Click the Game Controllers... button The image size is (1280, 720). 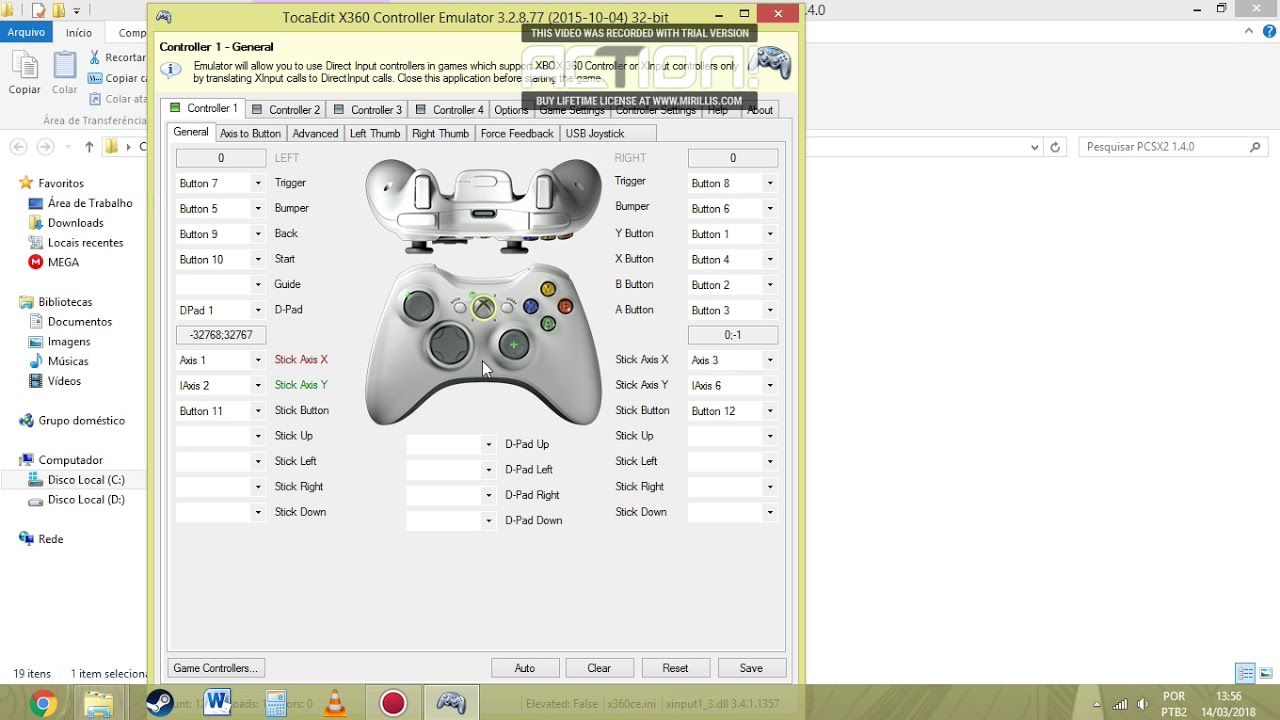pyautogui.click(x=216, y=668)
